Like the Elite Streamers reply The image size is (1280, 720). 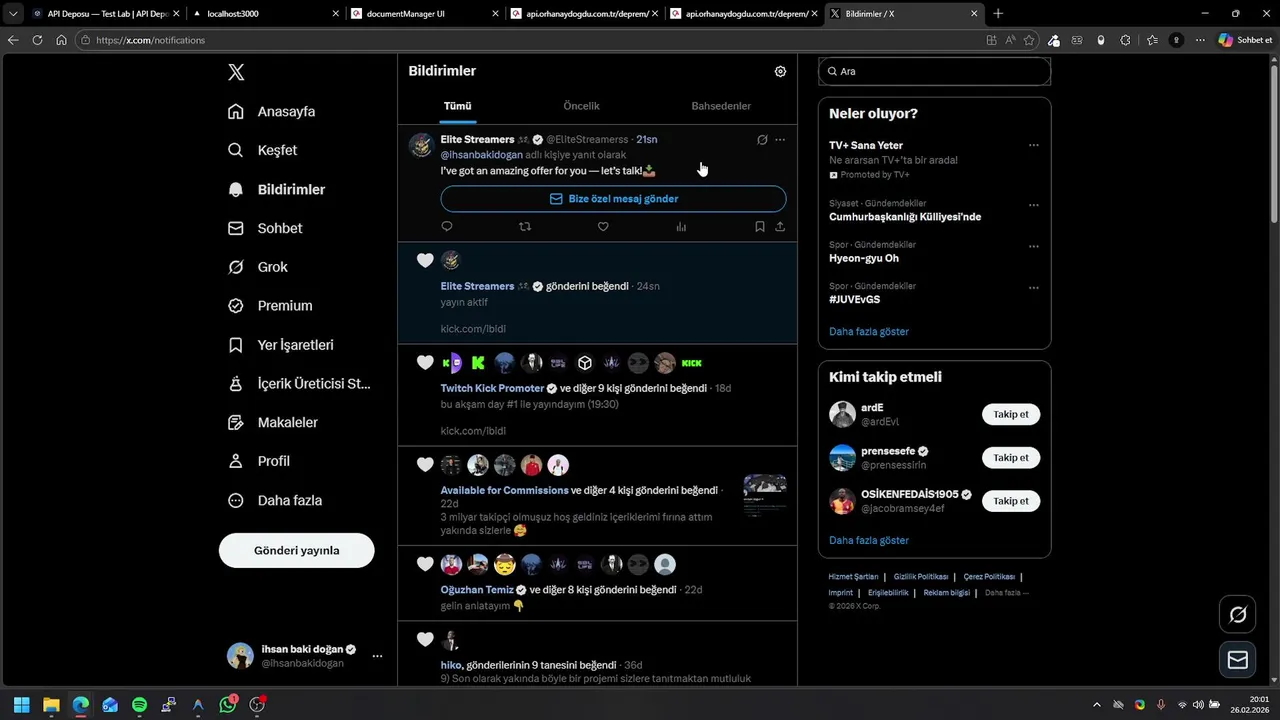tap(603, 227)
